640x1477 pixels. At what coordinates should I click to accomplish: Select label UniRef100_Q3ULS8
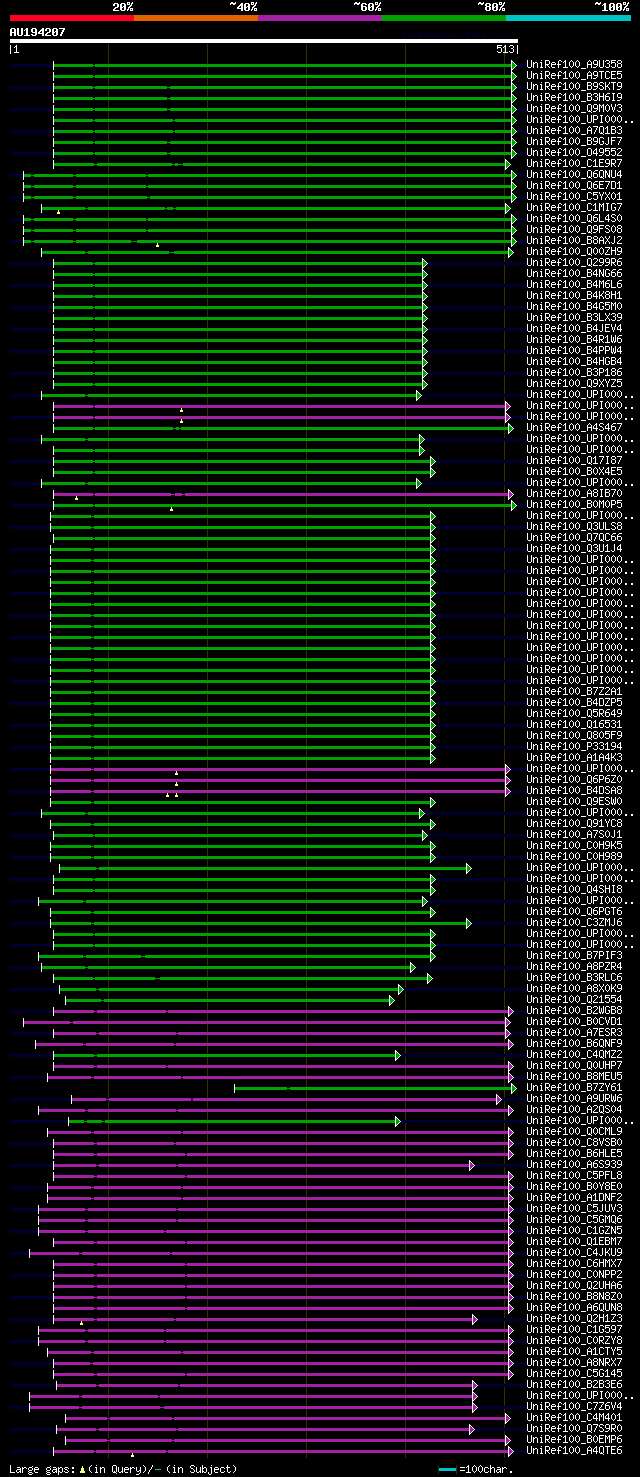(x=574, y=526)
